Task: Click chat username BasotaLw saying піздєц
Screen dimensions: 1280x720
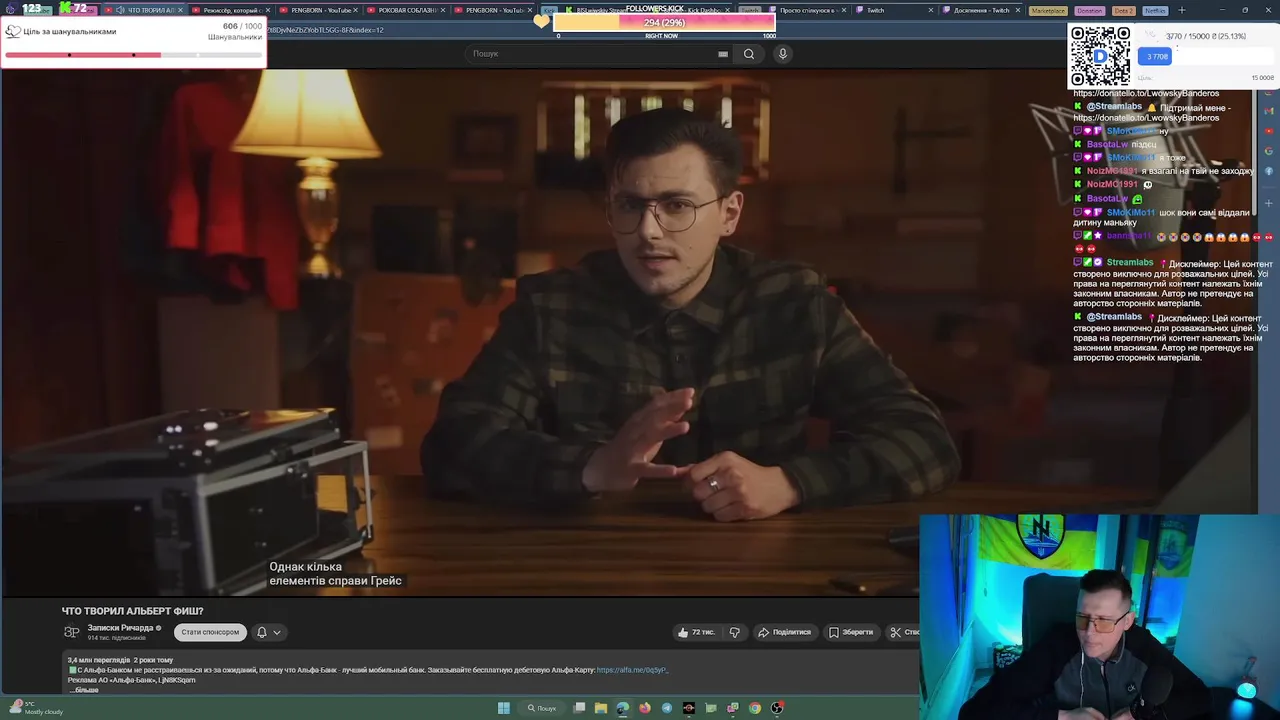Action: click(1107, 145)
